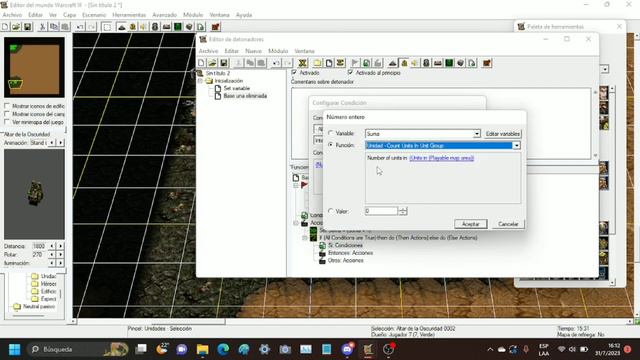
Task: Click Unit editor icon in trigger editor toolbar
Action: [404, 63]
